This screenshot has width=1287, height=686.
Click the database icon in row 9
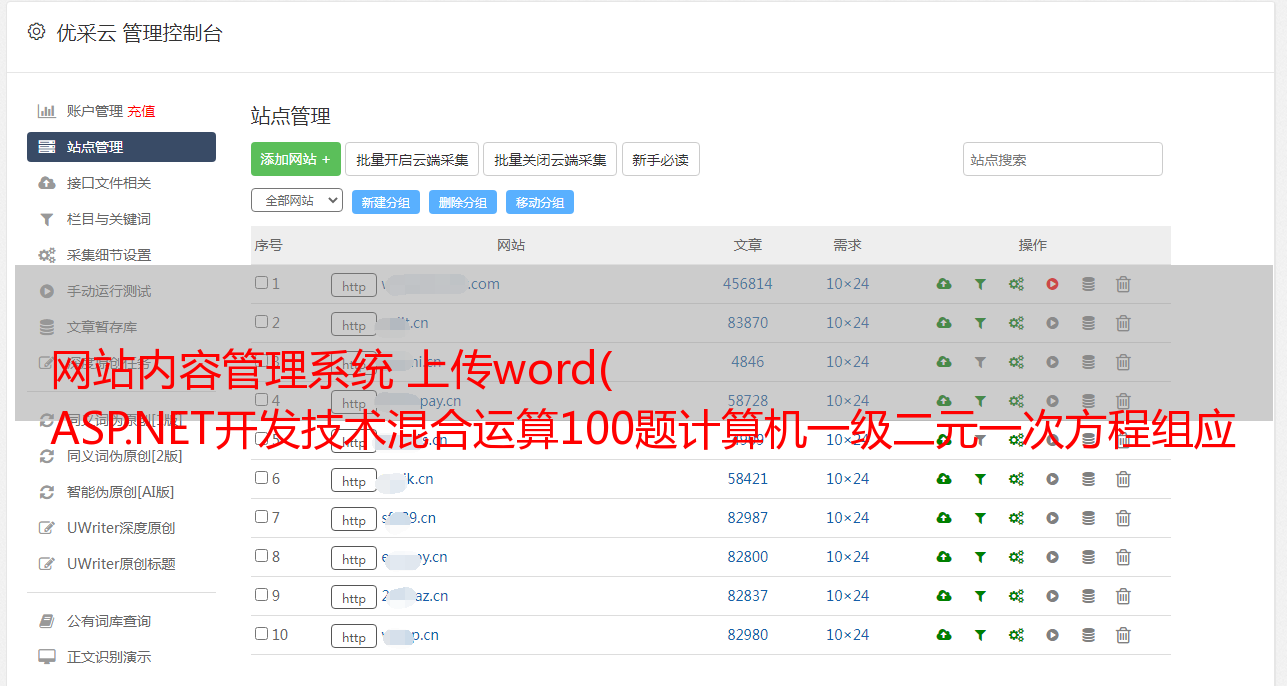(x=1088, y=596)
